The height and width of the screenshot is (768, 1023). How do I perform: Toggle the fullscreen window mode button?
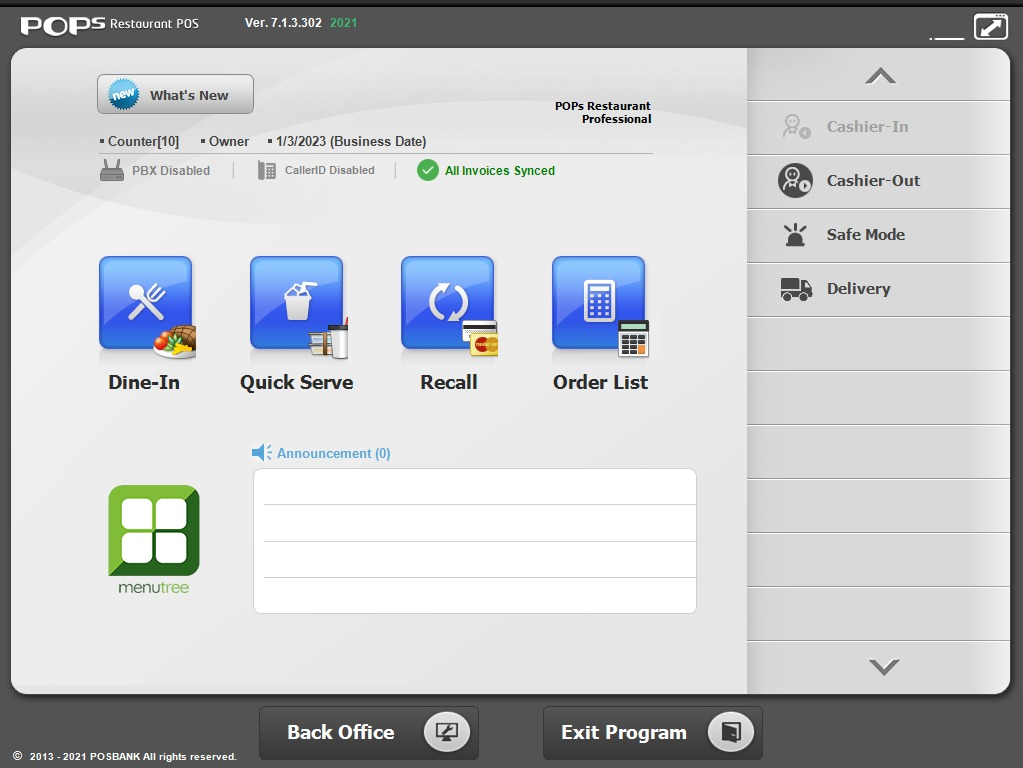coord(990,26)
